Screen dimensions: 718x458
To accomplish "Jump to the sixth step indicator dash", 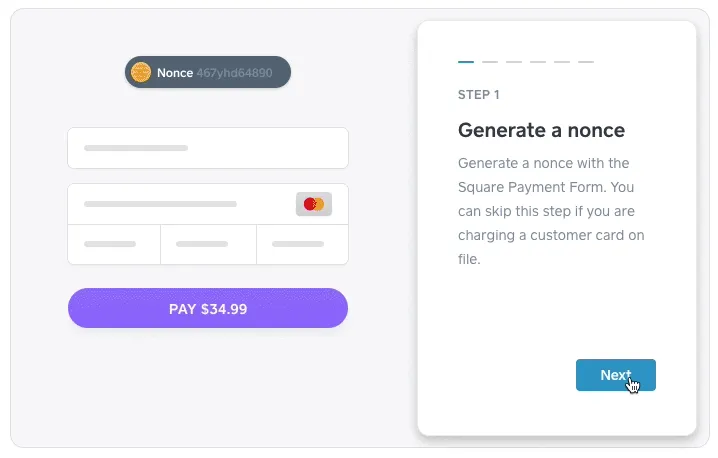I will click(586, 61).
